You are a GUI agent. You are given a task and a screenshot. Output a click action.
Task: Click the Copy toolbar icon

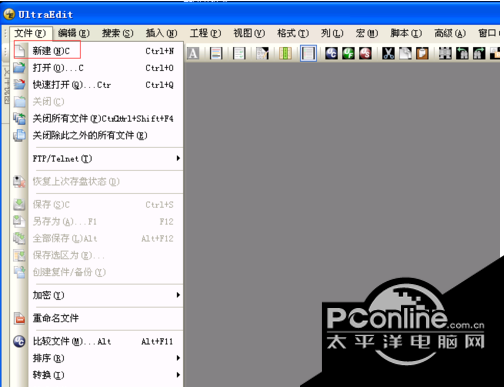click(405, 53)
